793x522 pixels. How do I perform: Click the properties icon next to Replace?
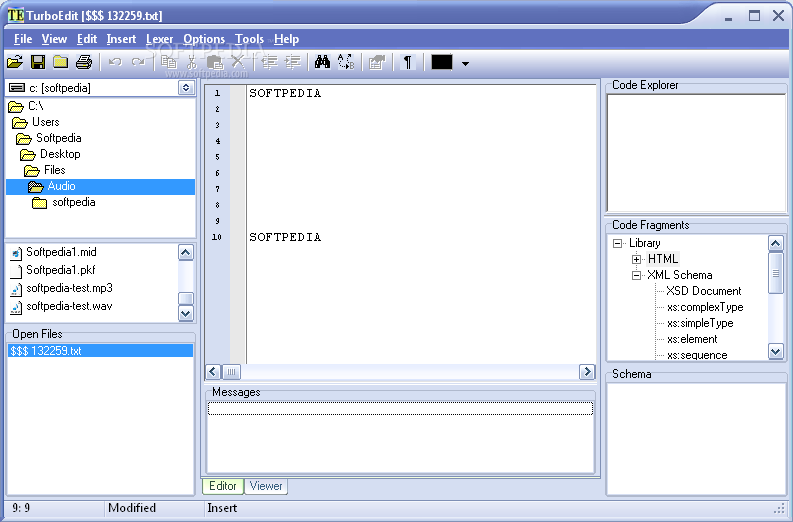377,62
